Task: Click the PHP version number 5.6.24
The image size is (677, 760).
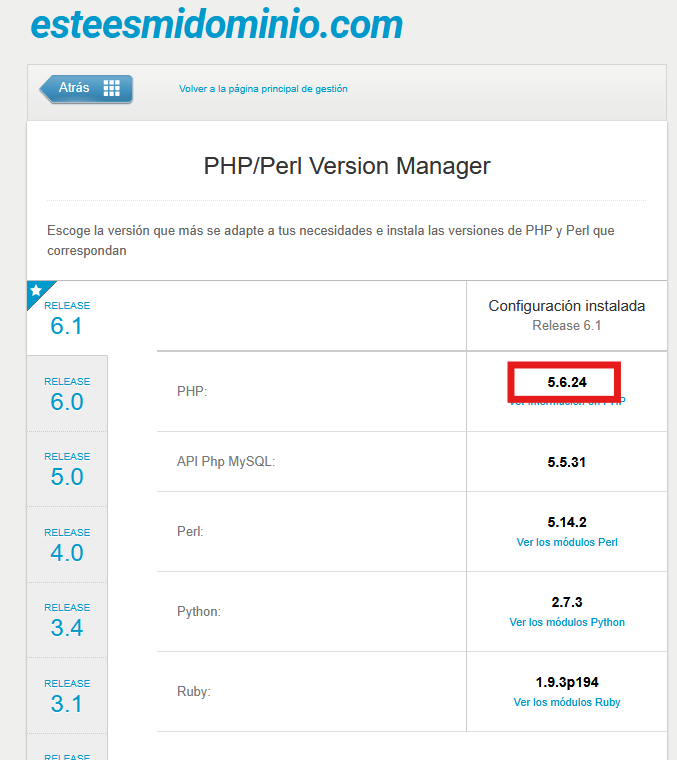Action: (x=567, y=382)
